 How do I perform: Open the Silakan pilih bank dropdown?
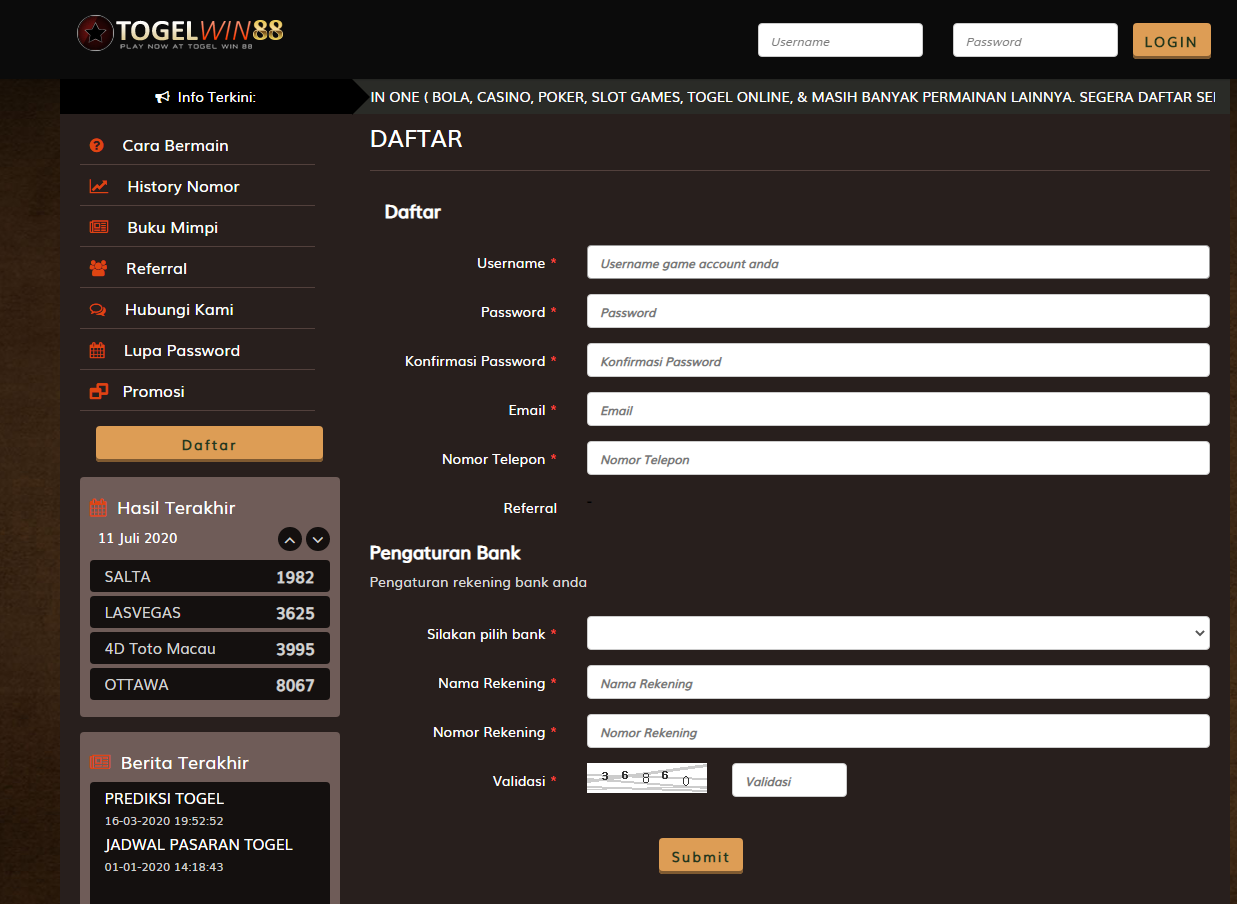[x=897, y=633]
